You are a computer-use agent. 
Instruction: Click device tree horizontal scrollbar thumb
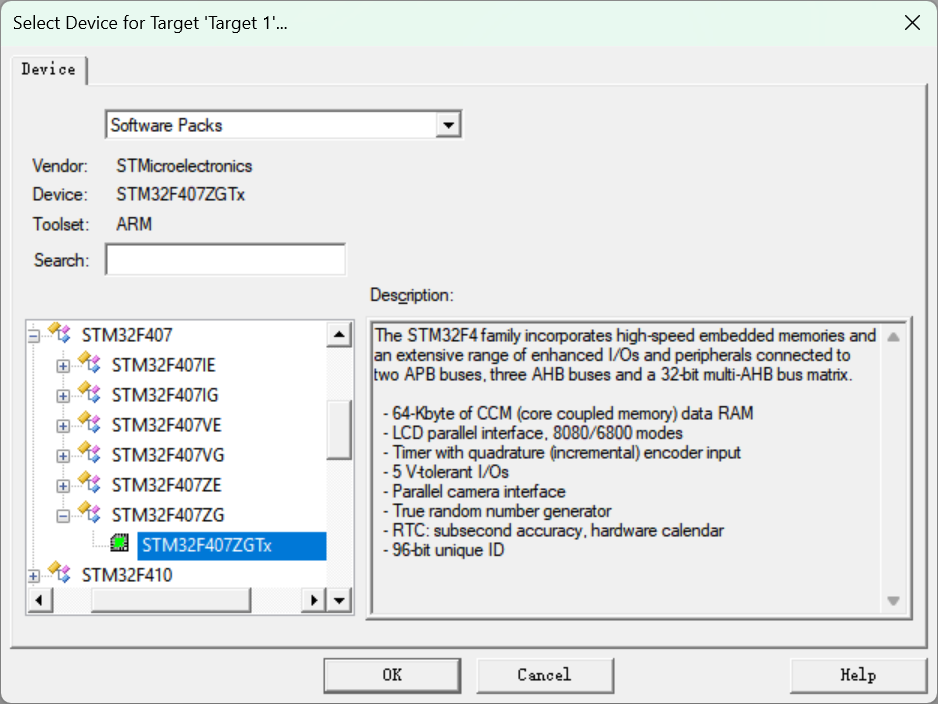point(170,600)
